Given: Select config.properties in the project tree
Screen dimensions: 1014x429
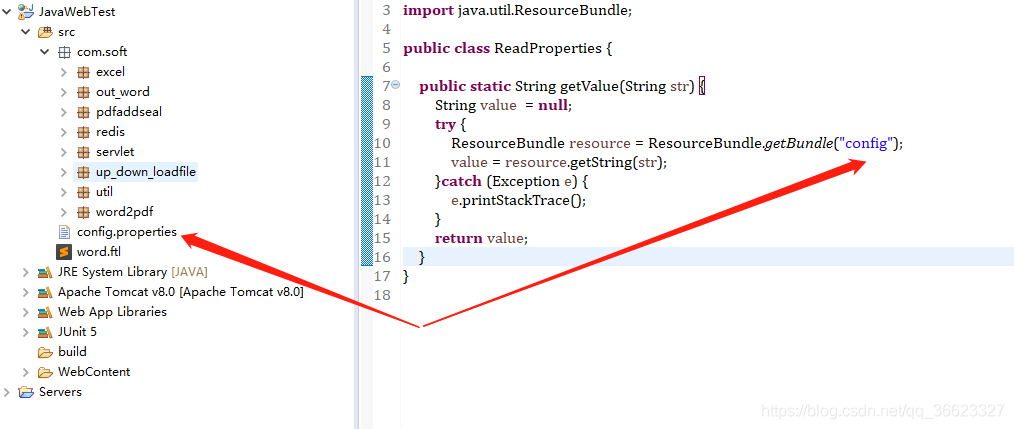Looking at the screenshot, I should 127,232.
